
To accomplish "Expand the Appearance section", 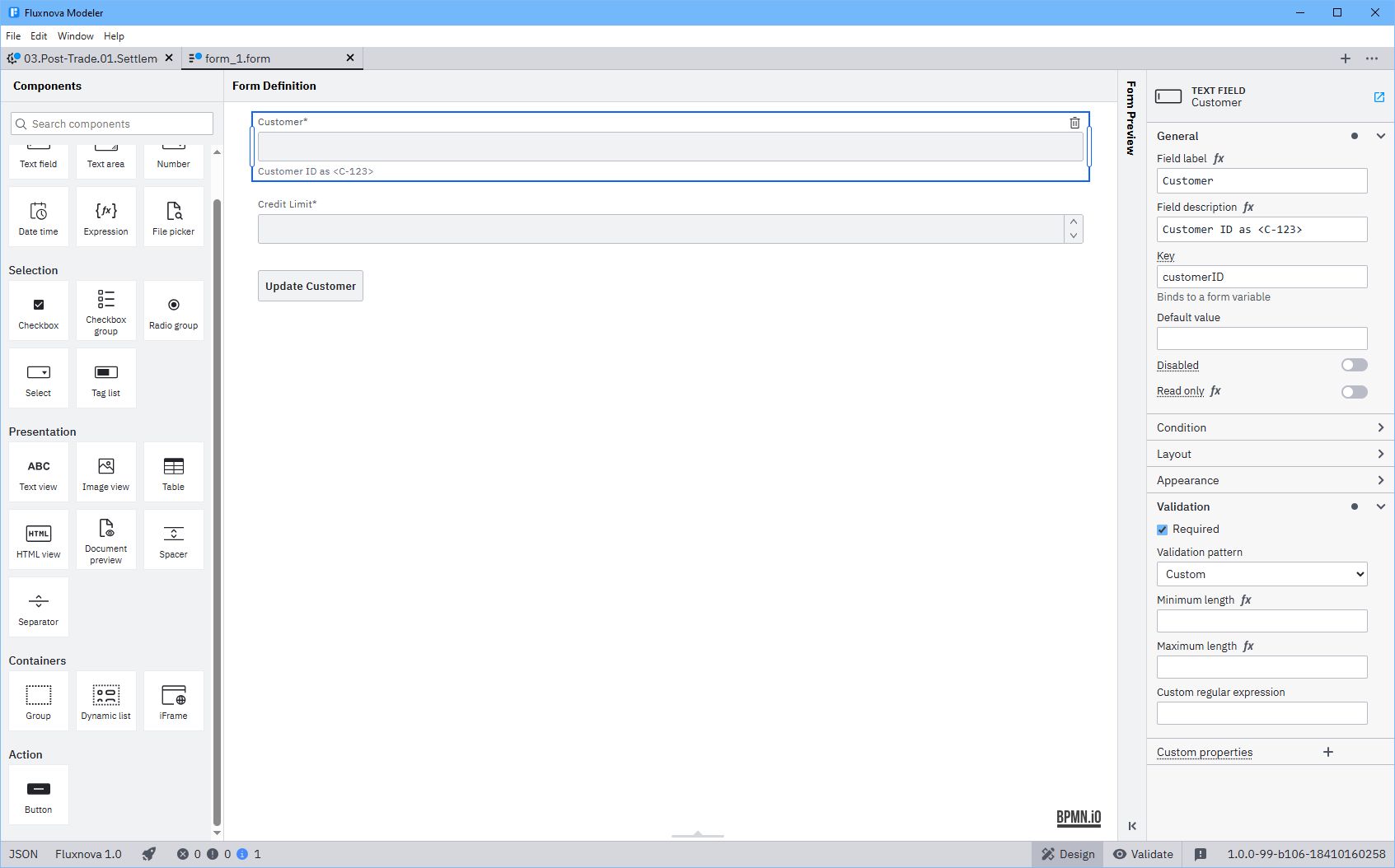I will pos(1269,480).
